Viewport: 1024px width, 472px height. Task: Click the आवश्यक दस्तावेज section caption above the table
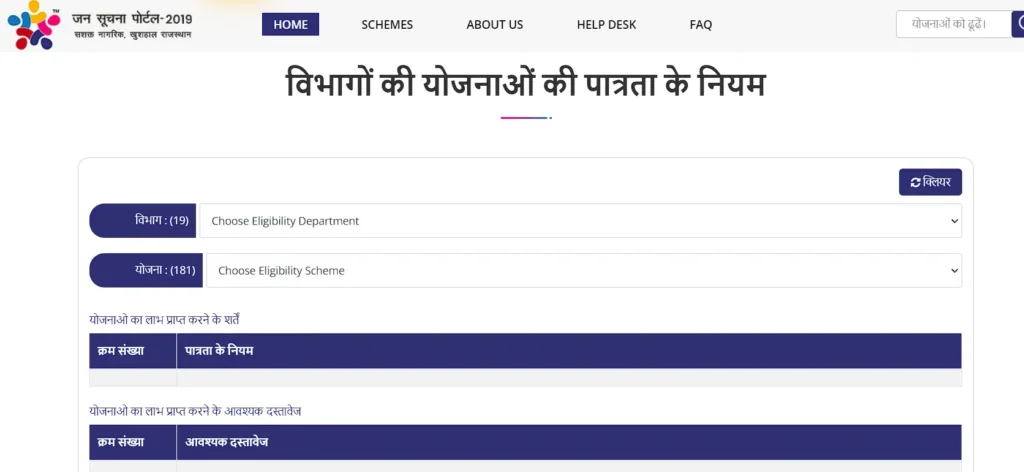[195, 411]
